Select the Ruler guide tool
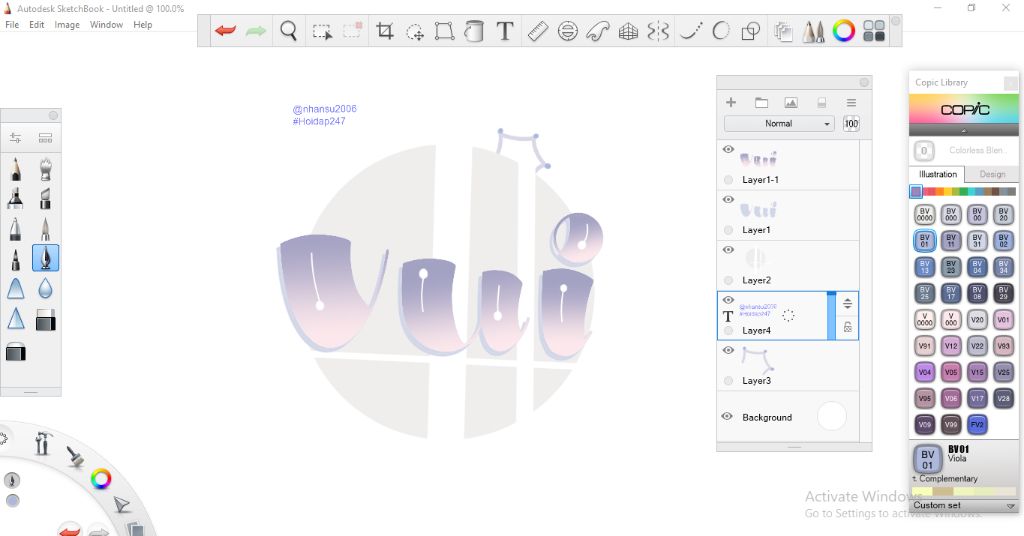The height and width of the screenshot is (536, 1024). 537,31
